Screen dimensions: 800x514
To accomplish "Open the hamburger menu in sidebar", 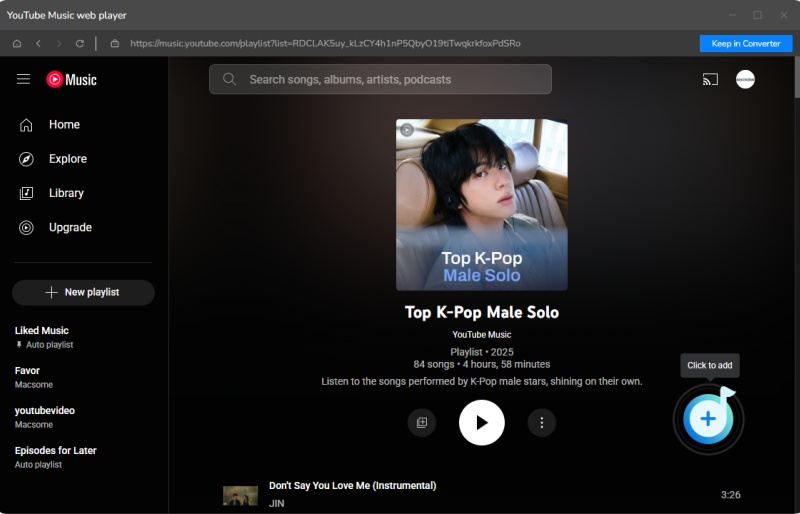I will pos(23,79).
